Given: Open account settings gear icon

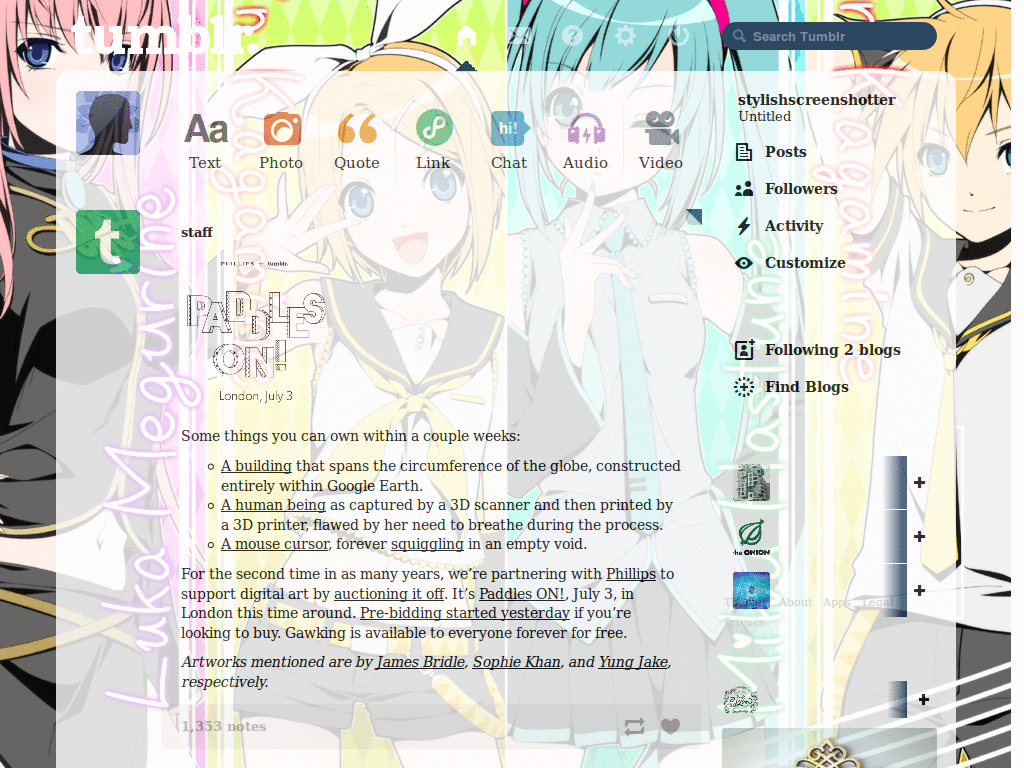Looking at the screenshot, I should [x=626, y=35].
